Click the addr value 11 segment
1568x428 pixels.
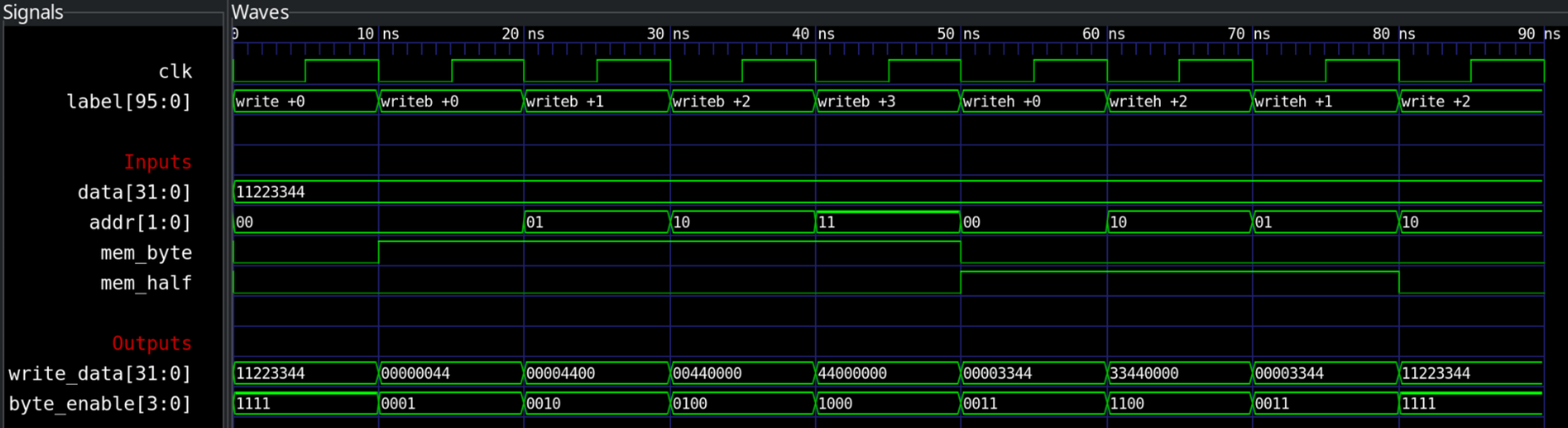tap(888, 222)
